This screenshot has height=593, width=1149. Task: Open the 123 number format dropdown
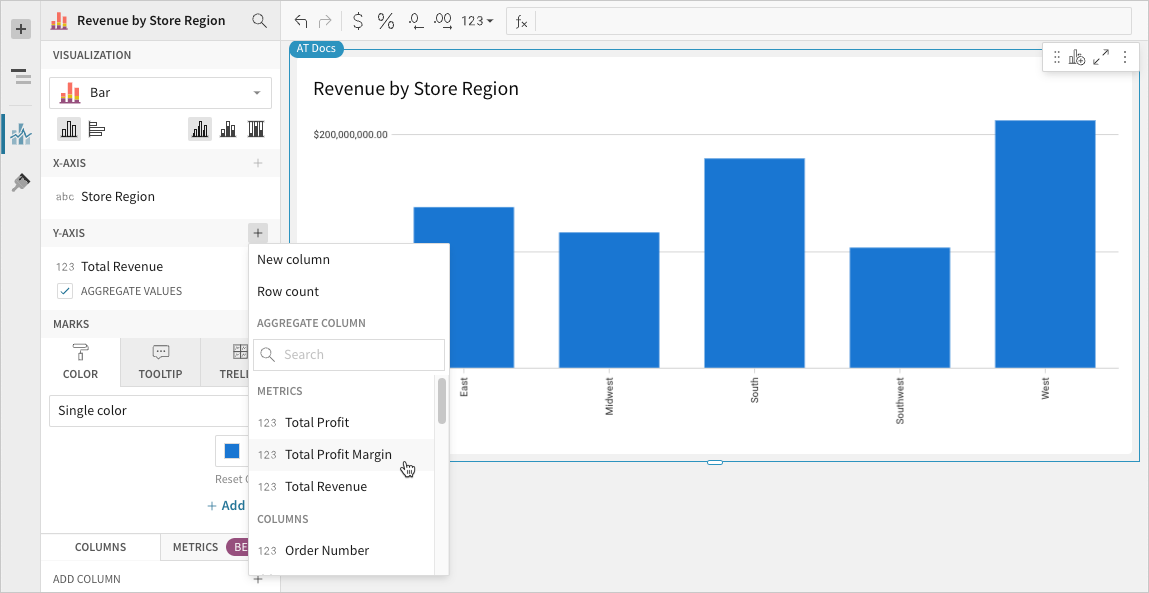click(x=477, y=21)
